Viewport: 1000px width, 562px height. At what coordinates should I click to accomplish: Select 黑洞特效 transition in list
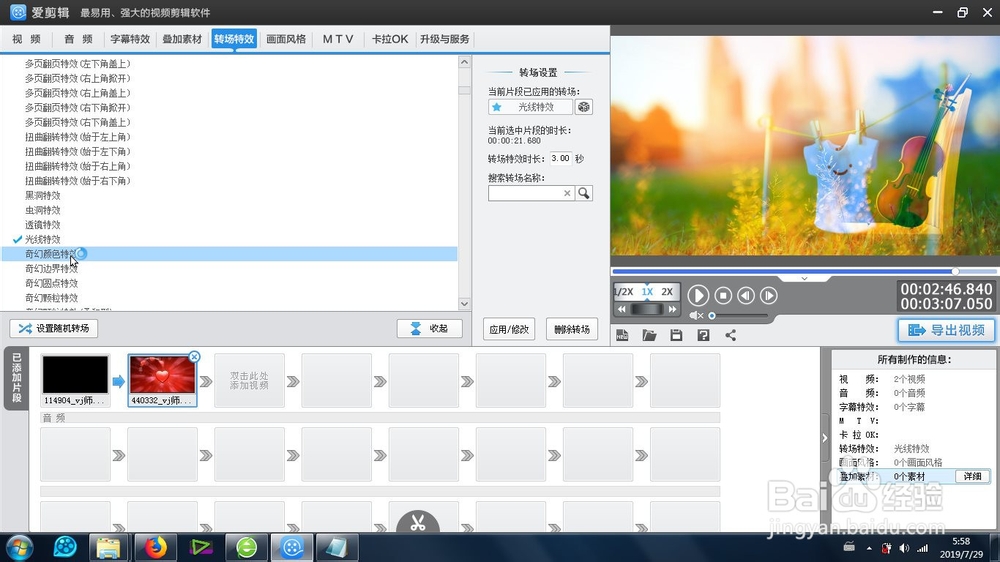point(43,195)
